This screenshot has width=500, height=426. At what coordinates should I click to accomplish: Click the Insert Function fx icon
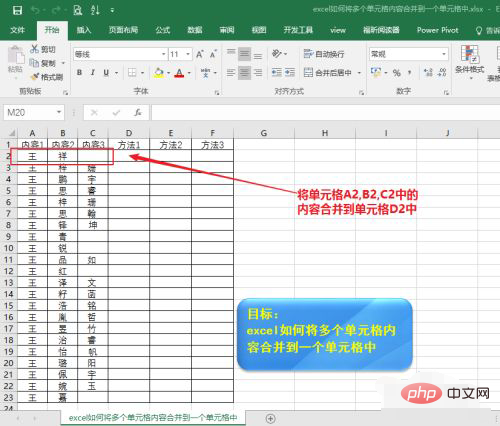pyautogui.click(x=138, y=113)
